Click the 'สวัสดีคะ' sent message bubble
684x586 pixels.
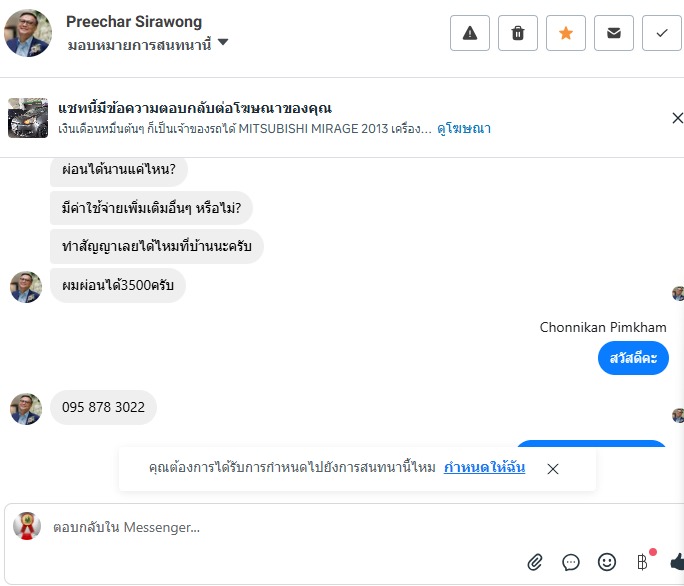pos(633,358)
